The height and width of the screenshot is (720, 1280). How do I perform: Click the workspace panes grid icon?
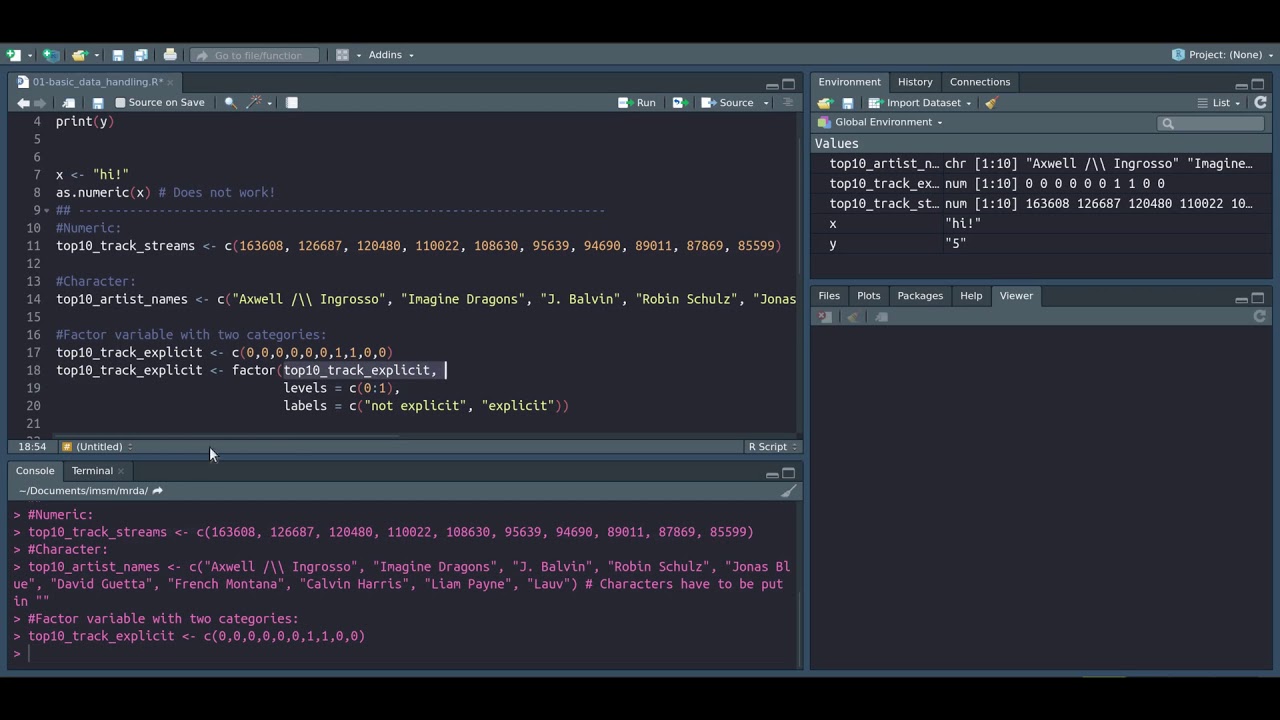pyautogui.click(x=342, y=55)
